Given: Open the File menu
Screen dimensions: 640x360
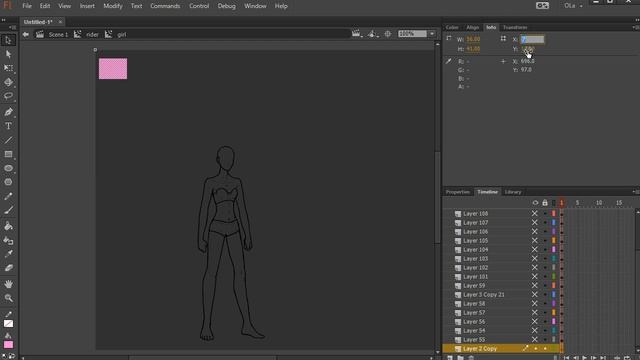Looking at the screenshot, I should coord(27,6).
